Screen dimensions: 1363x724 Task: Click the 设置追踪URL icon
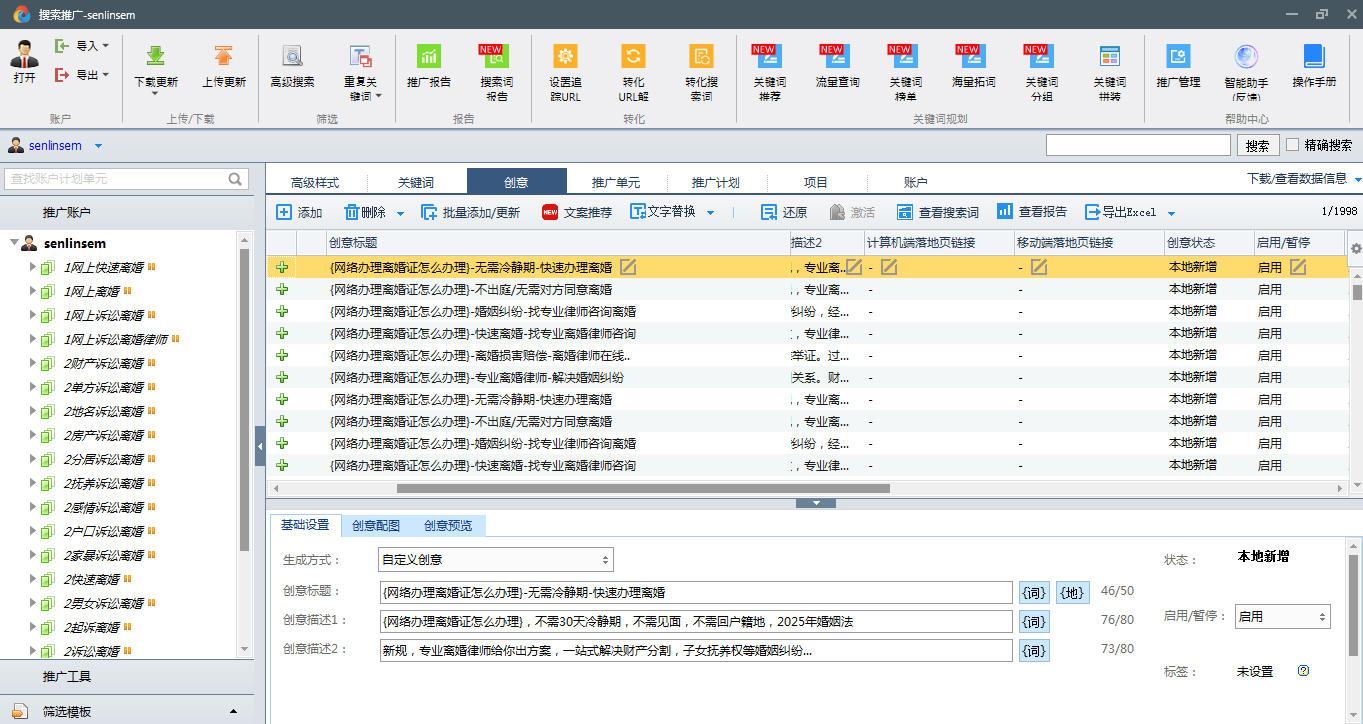click(565, 57)
